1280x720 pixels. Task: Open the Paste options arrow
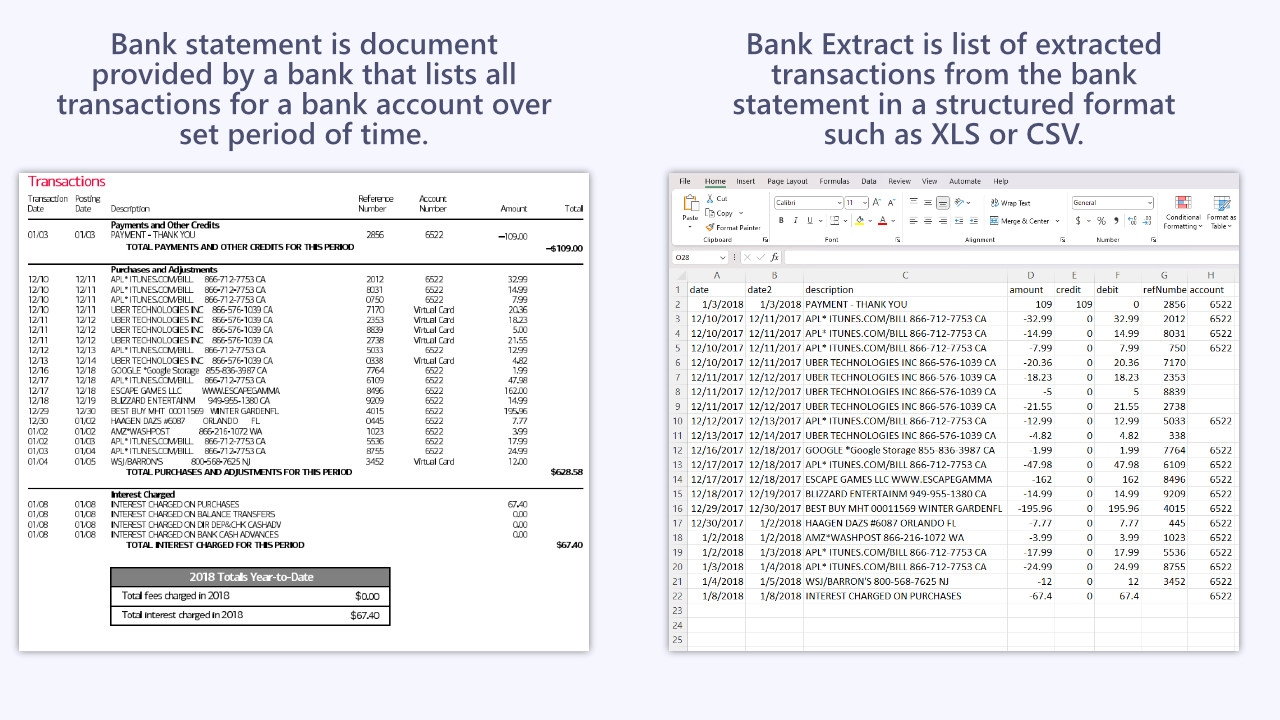tap(690, 227)
